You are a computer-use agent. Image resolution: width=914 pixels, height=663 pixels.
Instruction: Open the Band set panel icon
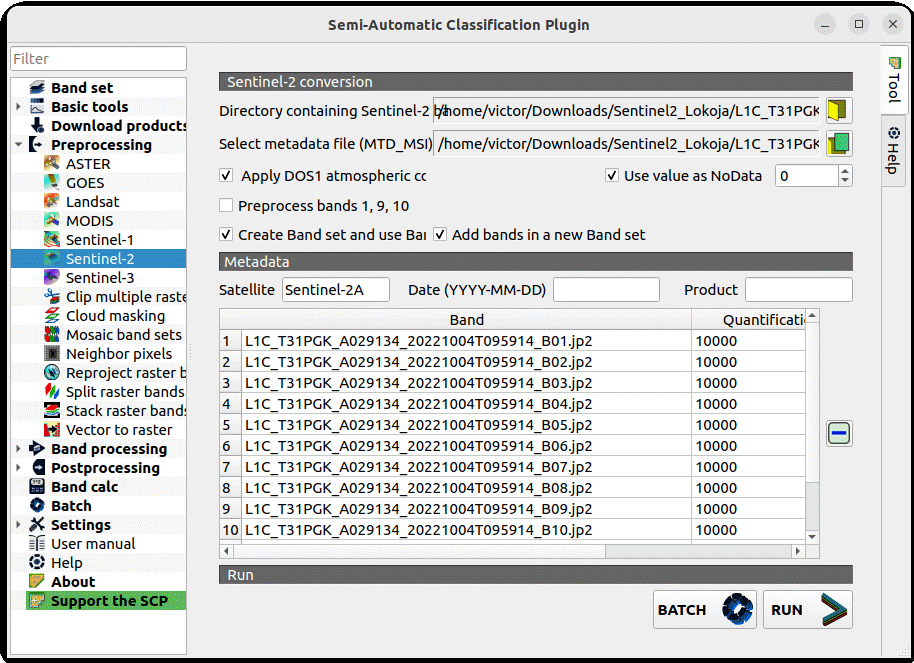37,87
